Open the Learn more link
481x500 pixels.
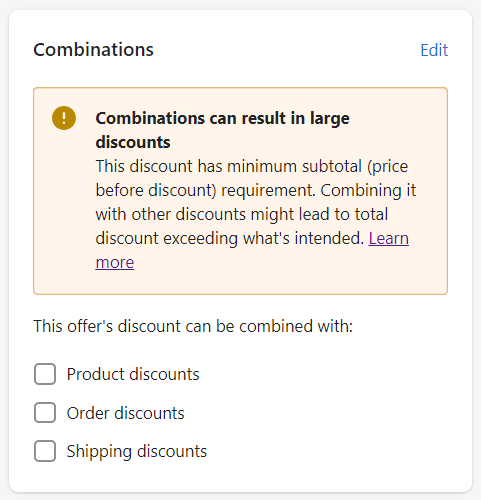pos(388,238)
